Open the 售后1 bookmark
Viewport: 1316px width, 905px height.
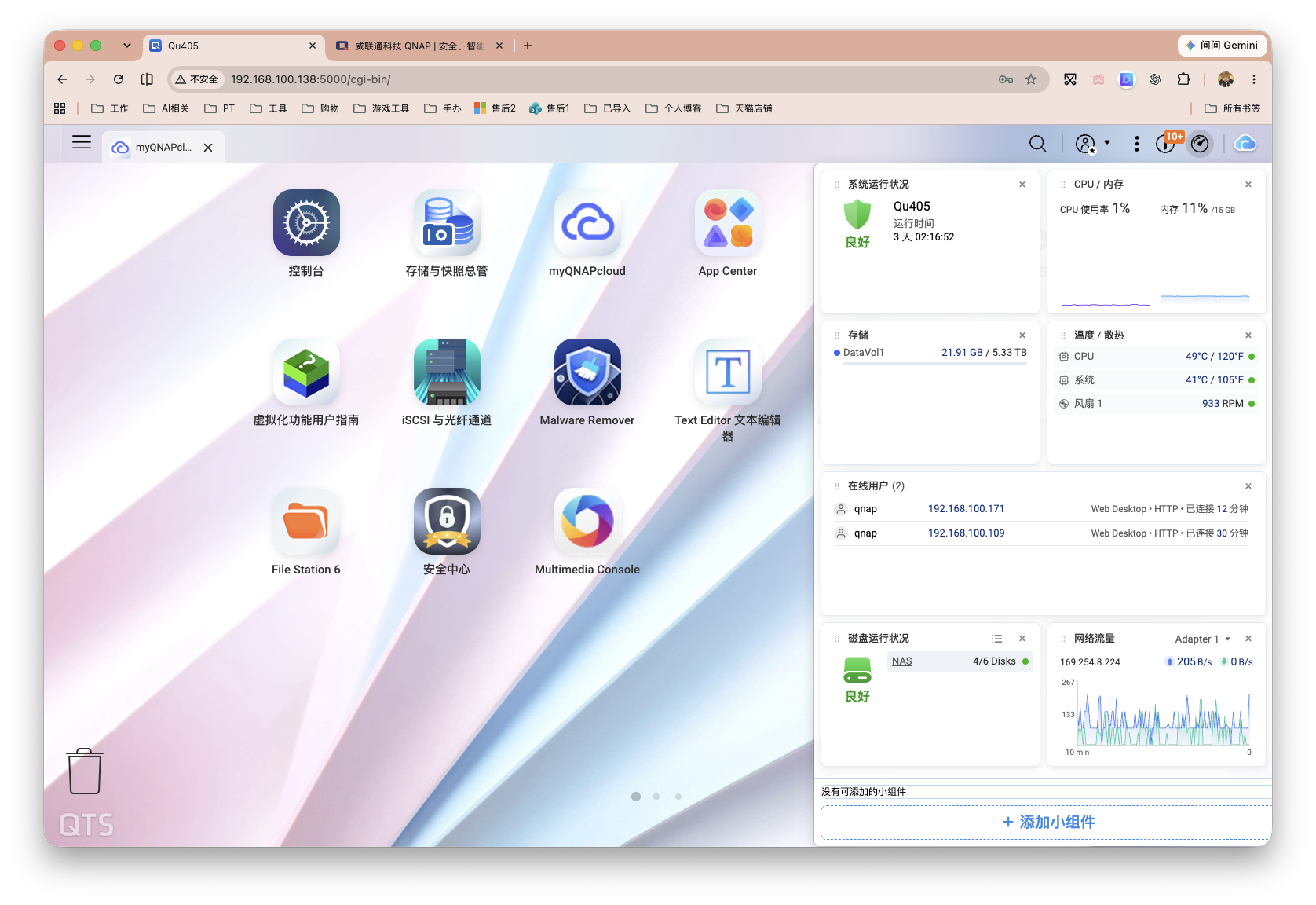tap(550, 108)
